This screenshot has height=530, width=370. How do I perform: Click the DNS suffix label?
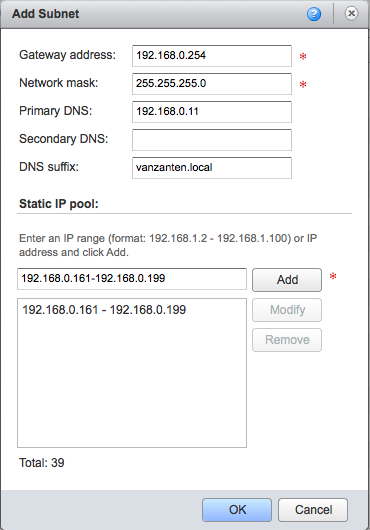tap(49, 167)
